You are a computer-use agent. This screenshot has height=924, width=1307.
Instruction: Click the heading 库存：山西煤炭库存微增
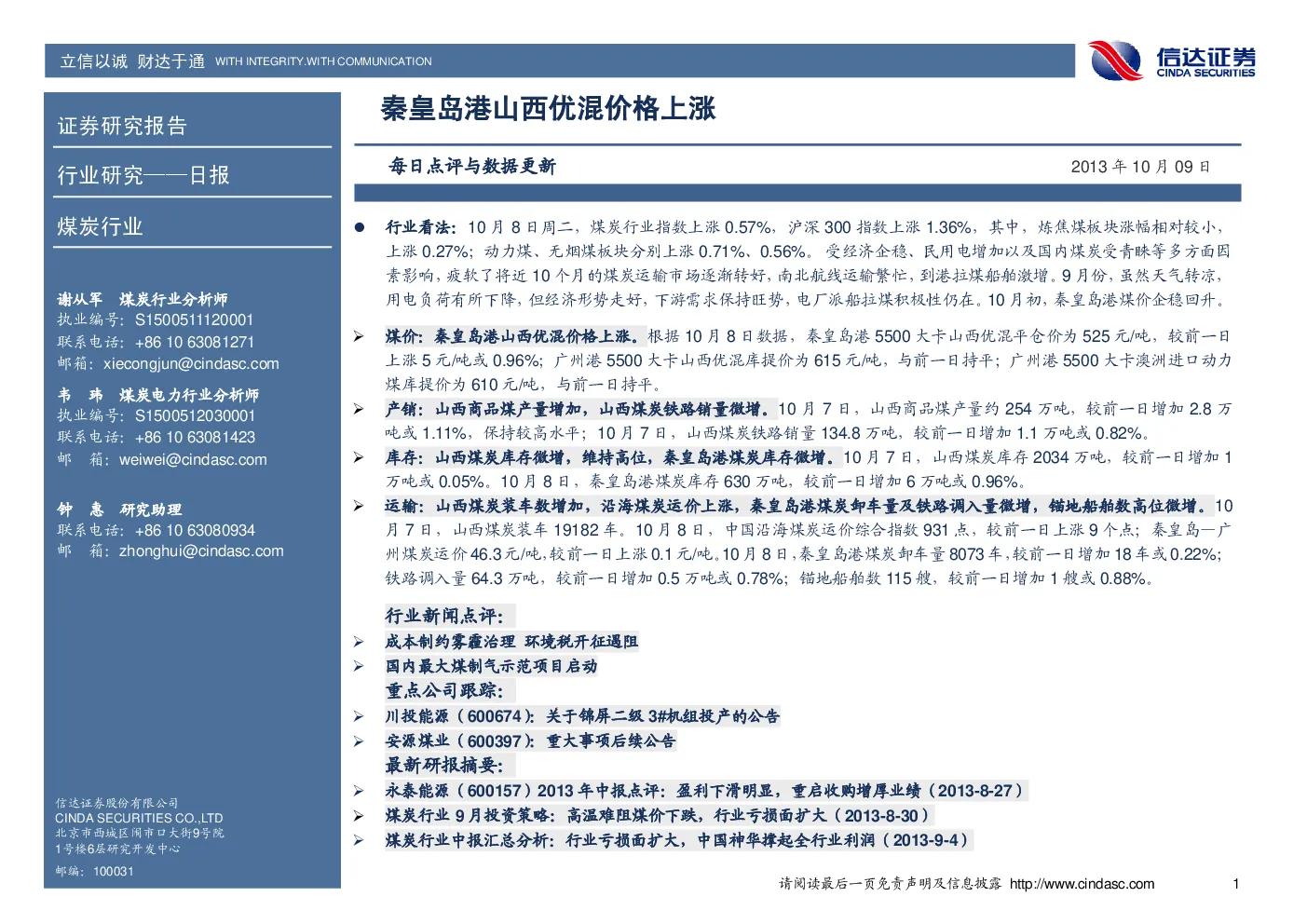tap(611, 457)
